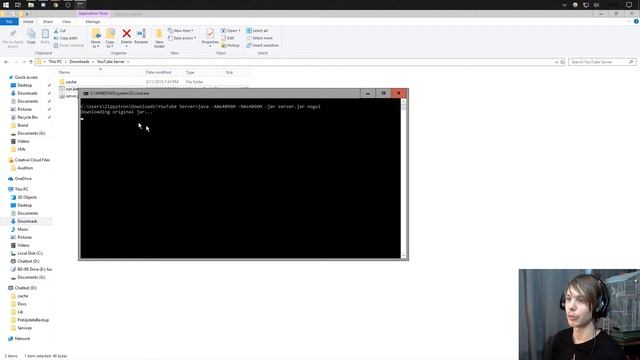640x360 pixels.
Task: Select PreUpdateBackup folder in navigation pane
Action: (x=33, y=320)
